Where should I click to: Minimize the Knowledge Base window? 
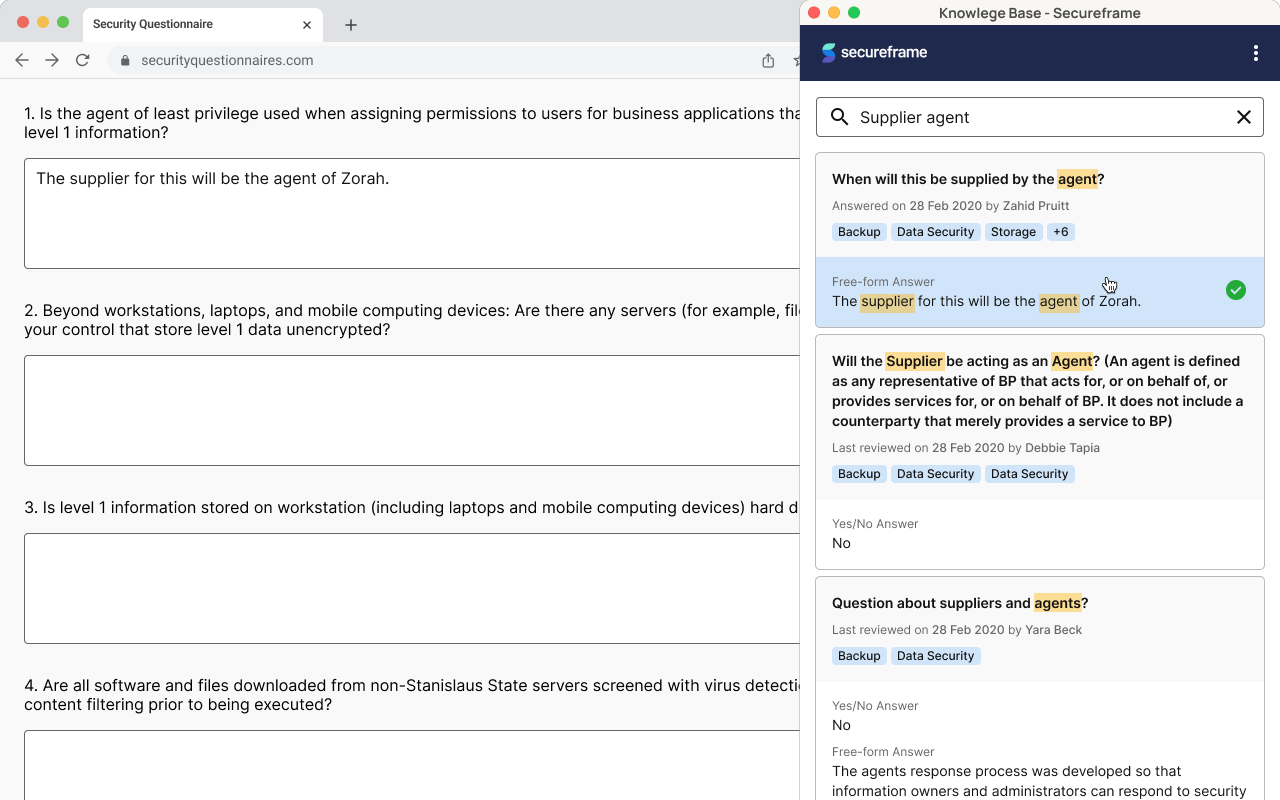click(x=834, y=13)
